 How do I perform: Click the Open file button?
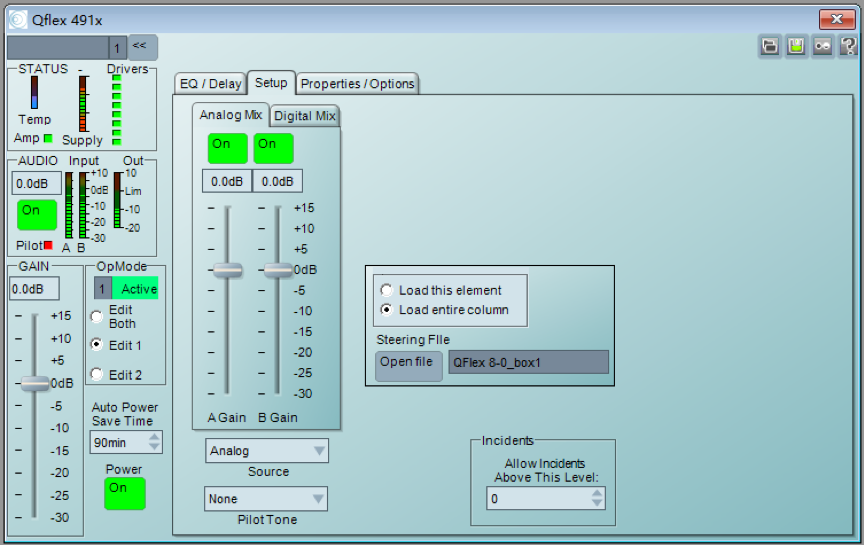click(x=408, y=366)
